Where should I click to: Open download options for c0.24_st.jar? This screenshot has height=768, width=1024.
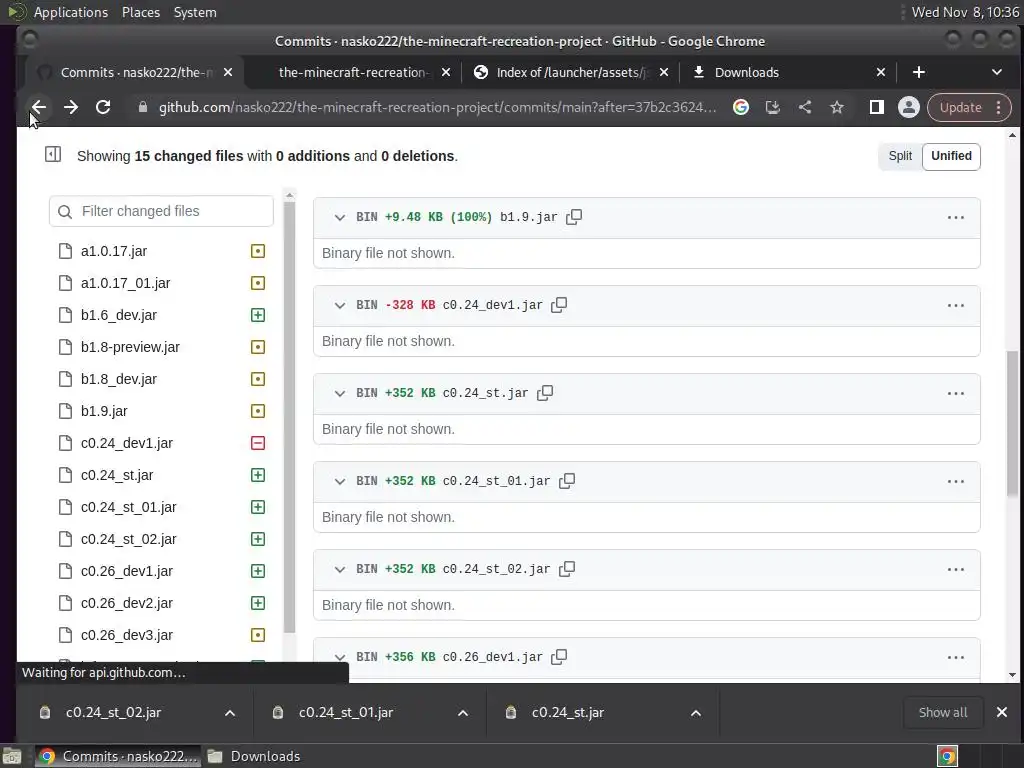tap(696, 713)
